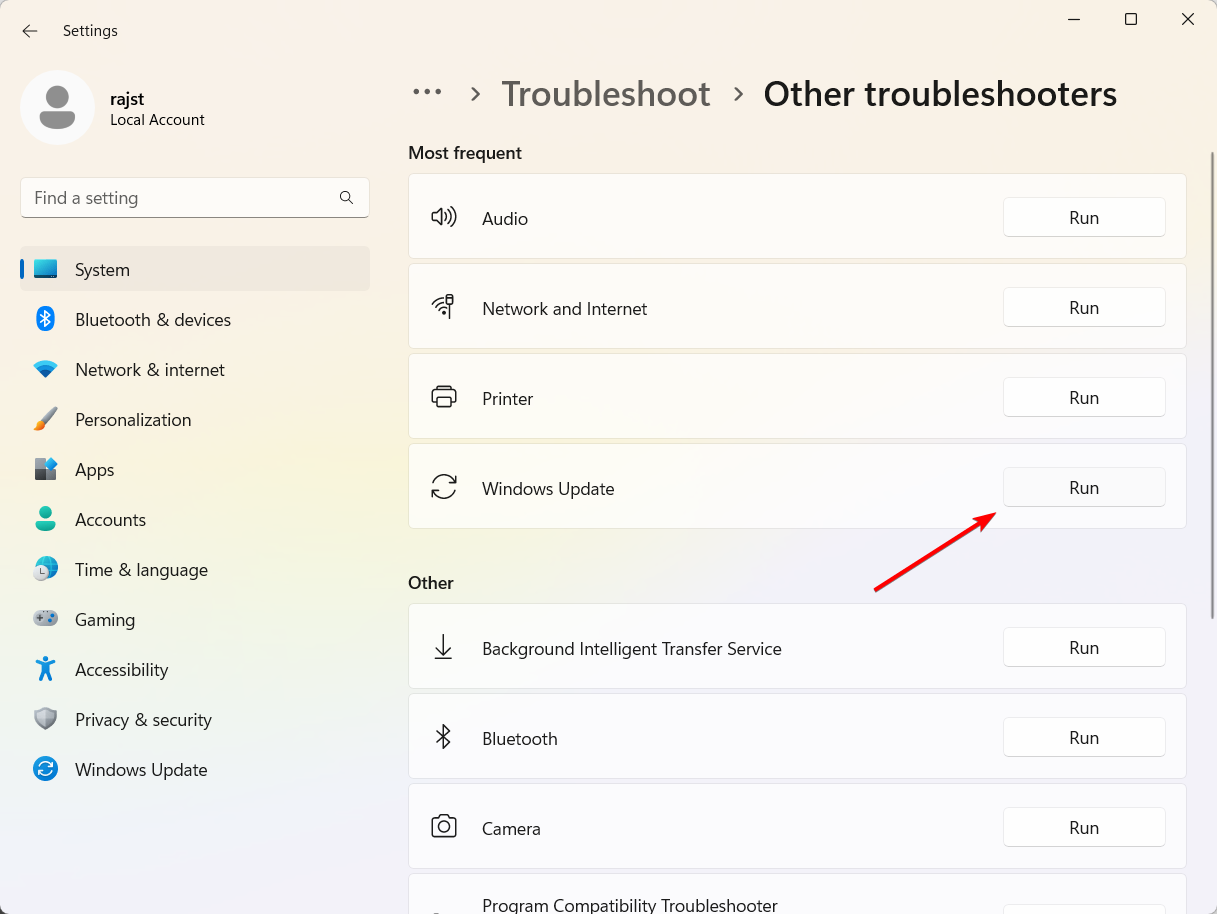1217x914 pixels.
Task: Run the Printer troubleshooter
Action: tap(1084, 397)
